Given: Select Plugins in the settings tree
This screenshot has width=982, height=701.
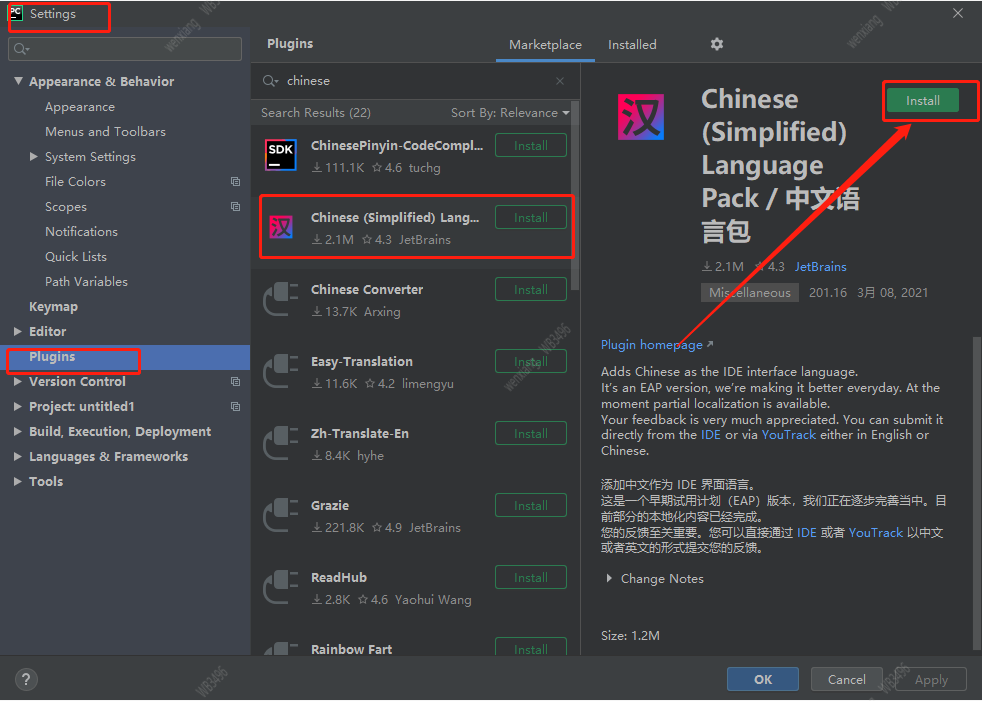Looking at the screenshot, I should tap(125, 357).
